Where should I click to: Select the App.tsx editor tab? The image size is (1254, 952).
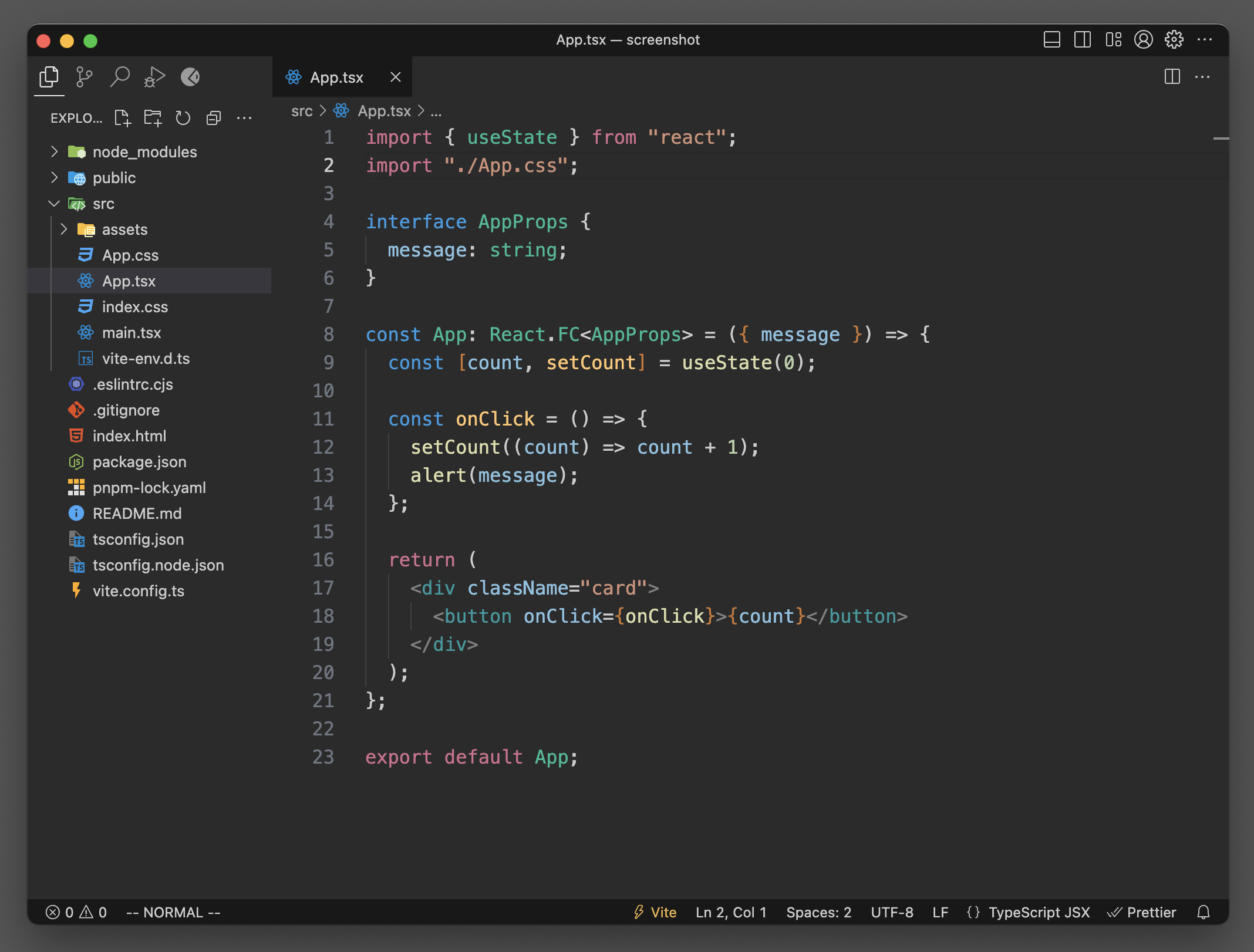click(x=342, y=77)
